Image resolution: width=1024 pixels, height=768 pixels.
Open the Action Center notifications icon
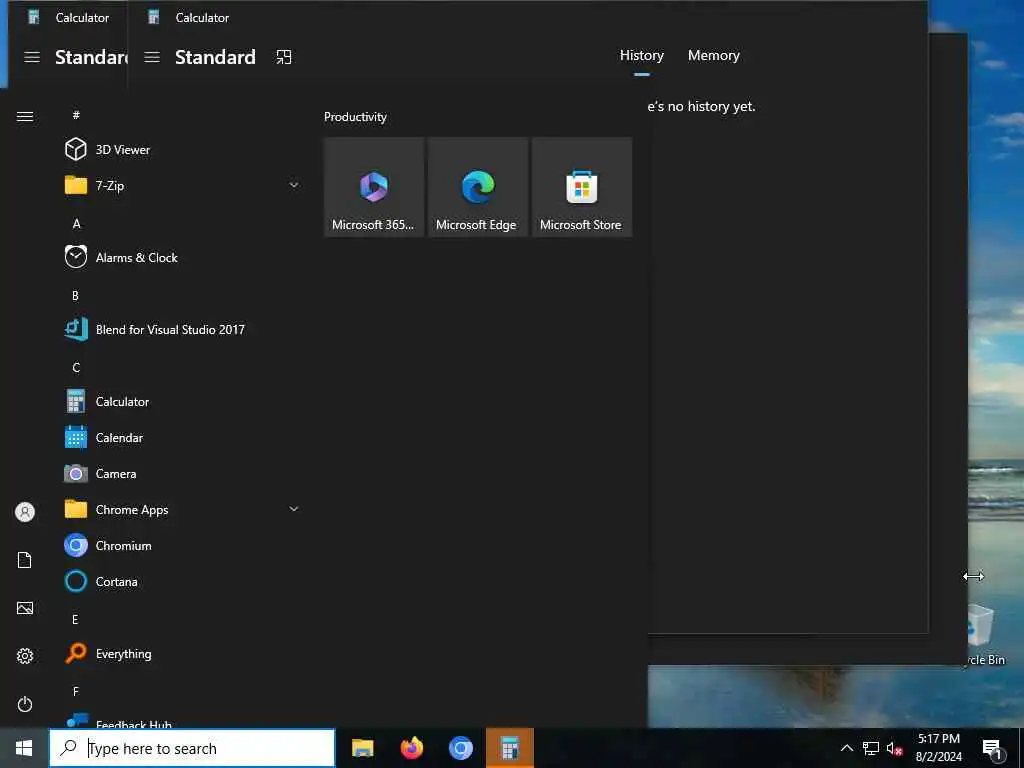click(993, 748)
